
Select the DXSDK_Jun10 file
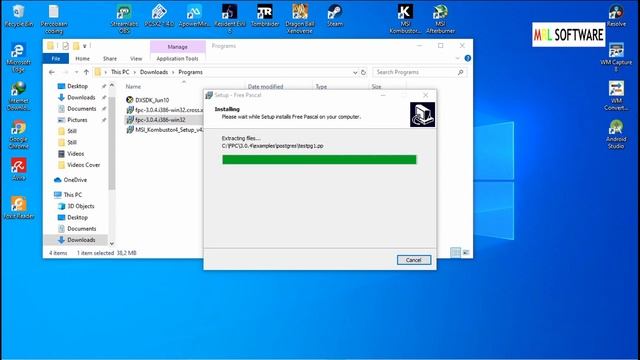tap(152, 100)
